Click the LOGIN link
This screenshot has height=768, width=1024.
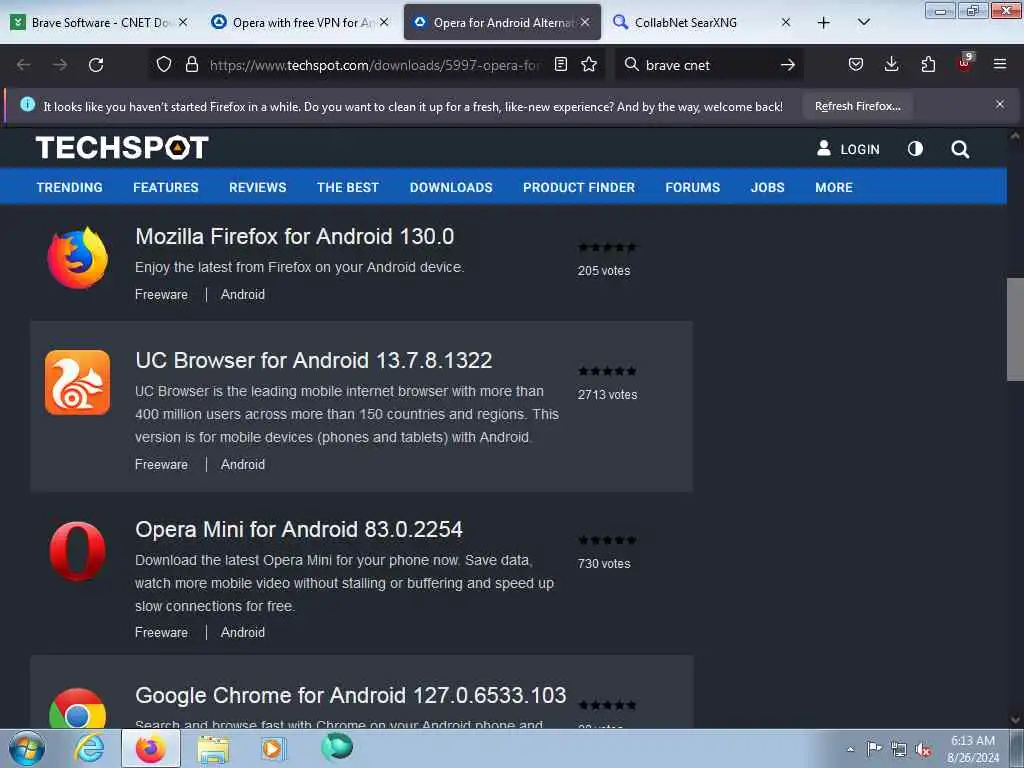pos(848,149)
